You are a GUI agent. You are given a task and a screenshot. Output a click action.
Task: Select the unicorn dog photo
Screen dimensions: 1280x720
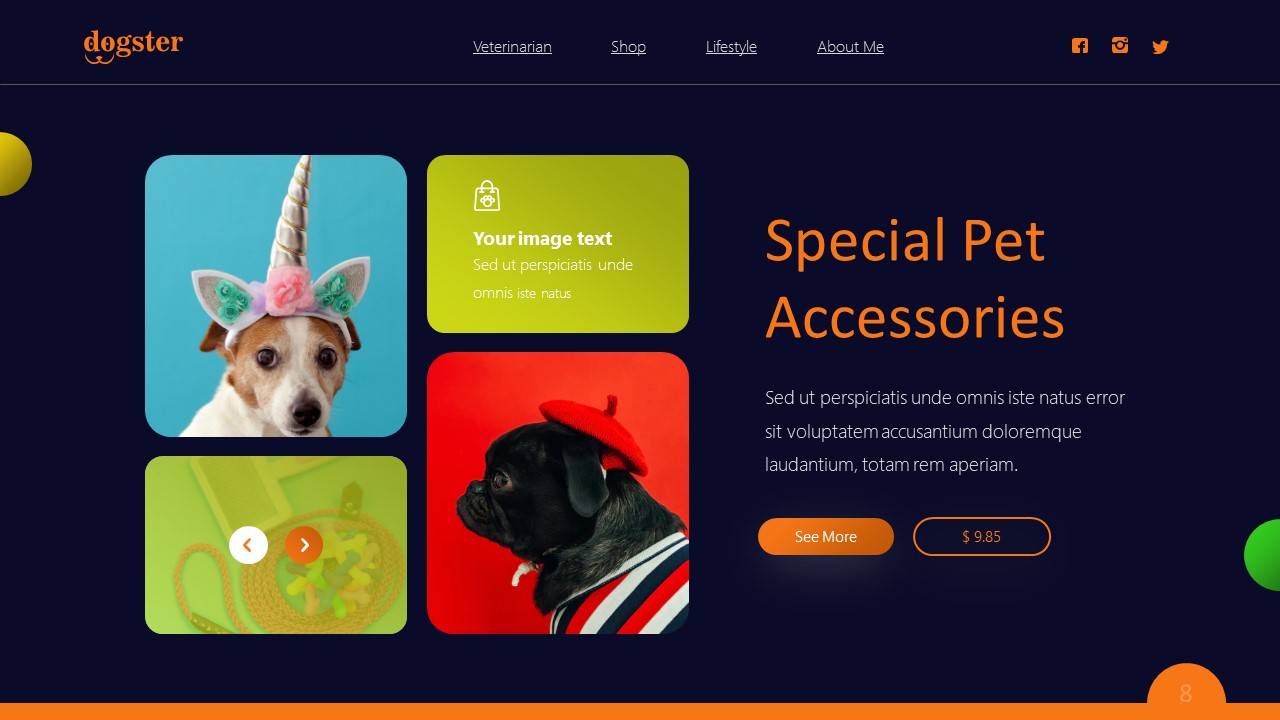(x=276, y=296)
